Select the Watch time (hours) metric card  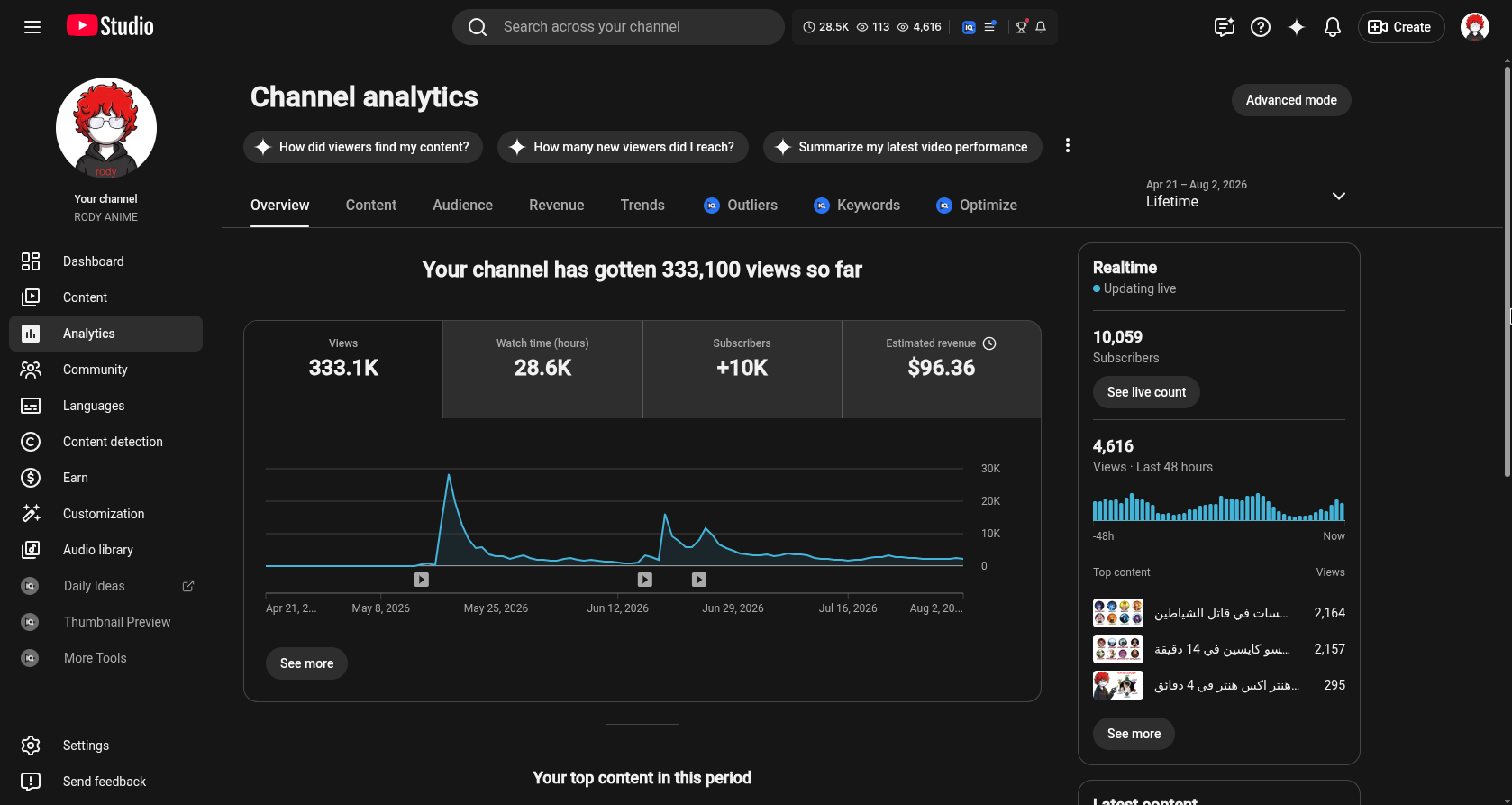pyautogui.click(x=542, y=370)
